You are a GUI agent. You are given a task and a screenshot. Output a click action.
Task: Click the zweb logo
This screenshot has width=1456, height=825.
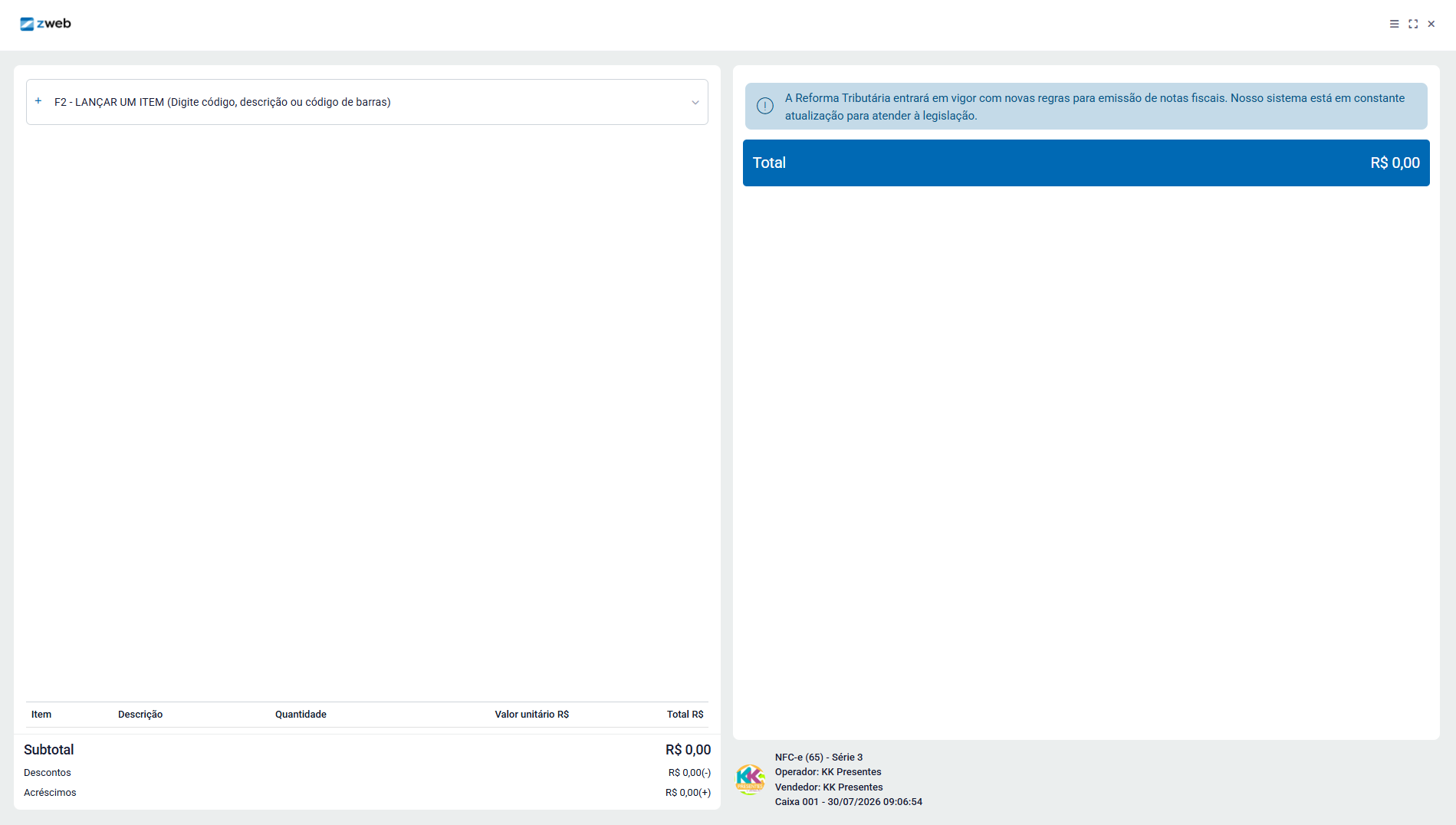(x=45, y=24)
